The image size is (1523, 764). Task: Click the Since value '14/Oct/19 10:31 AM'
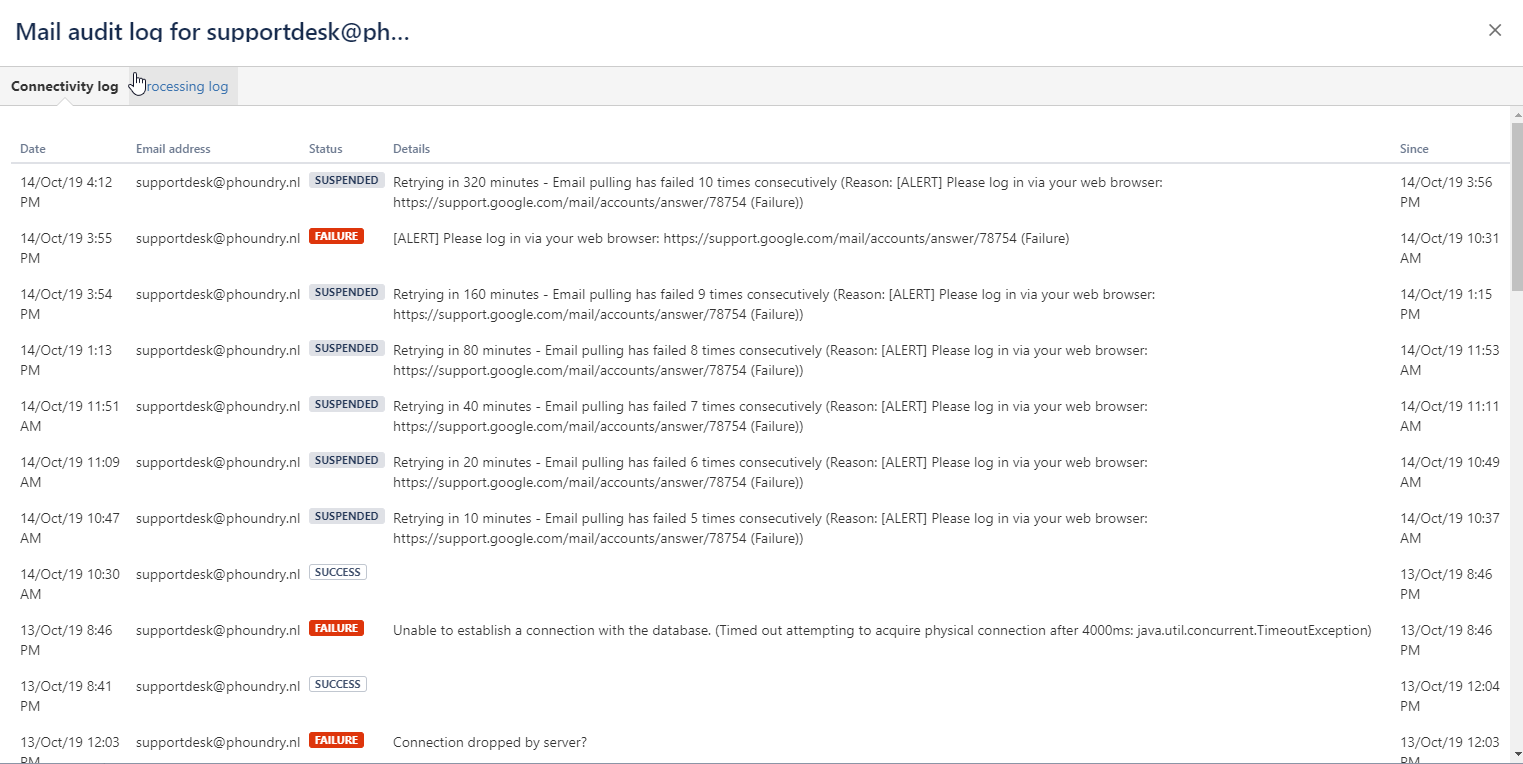pyautogui.click(x=1450, y=249)
